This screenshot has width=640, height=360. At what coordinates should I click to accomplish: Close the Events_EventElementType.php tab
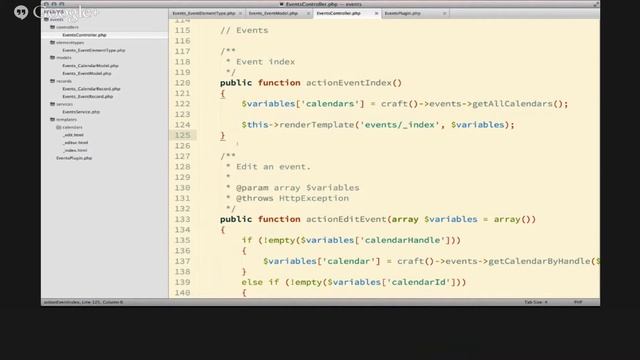click(240, 13)
